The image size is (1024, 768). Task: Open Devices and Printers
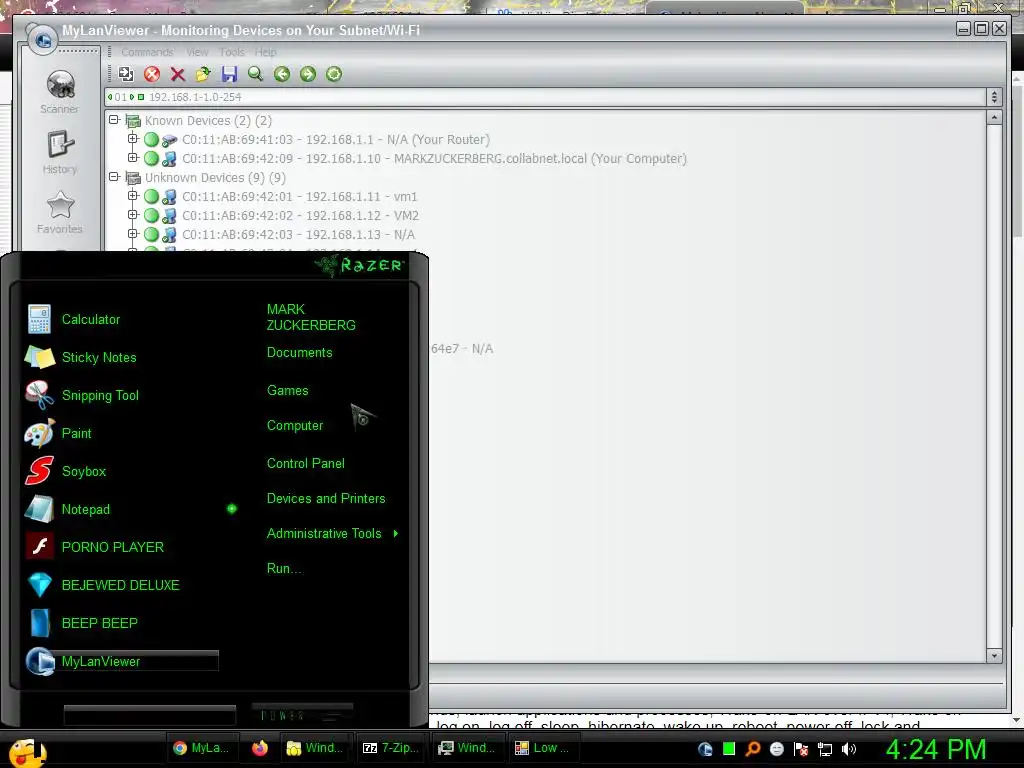click(326, 499)
